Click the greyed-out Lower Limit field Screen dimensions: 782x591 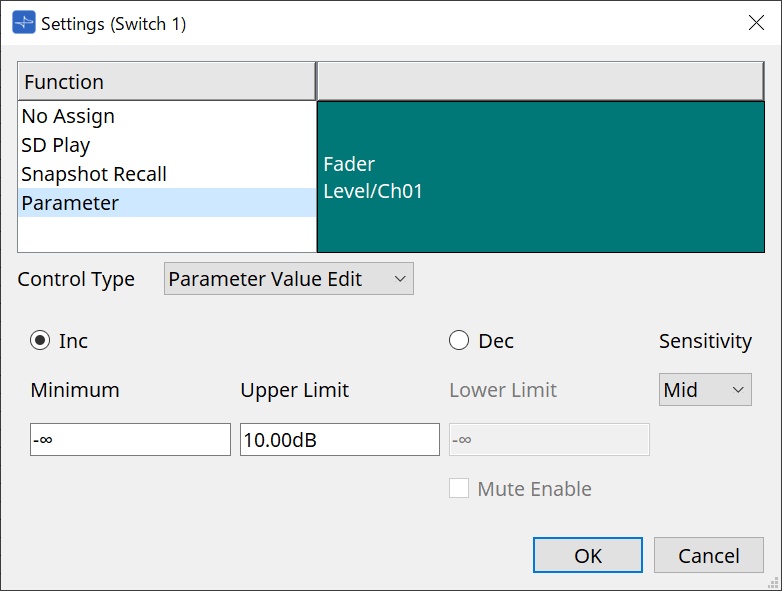coord(549,439)
